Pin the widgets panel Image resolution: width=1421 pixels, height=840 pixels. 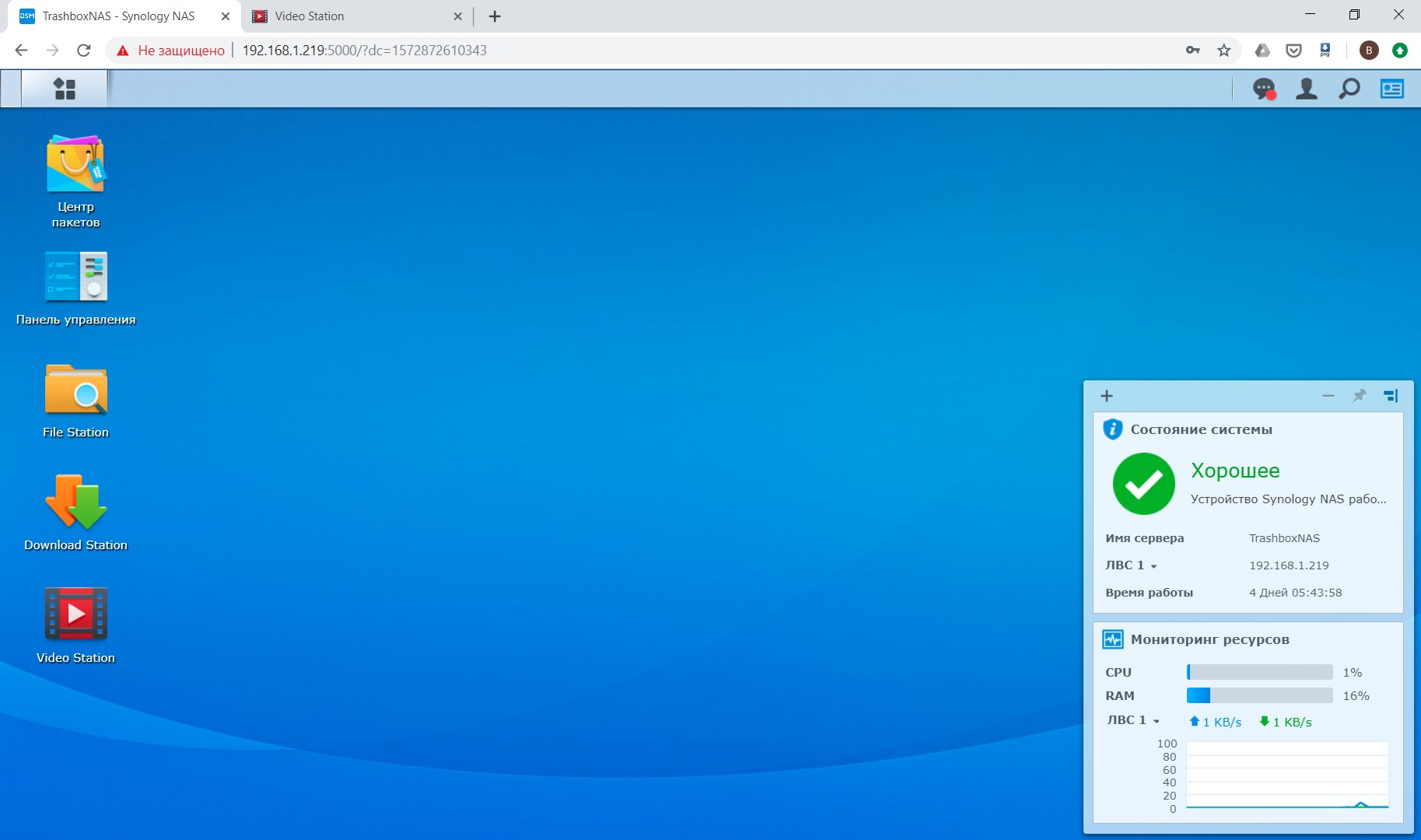[x=1359, y=396]
